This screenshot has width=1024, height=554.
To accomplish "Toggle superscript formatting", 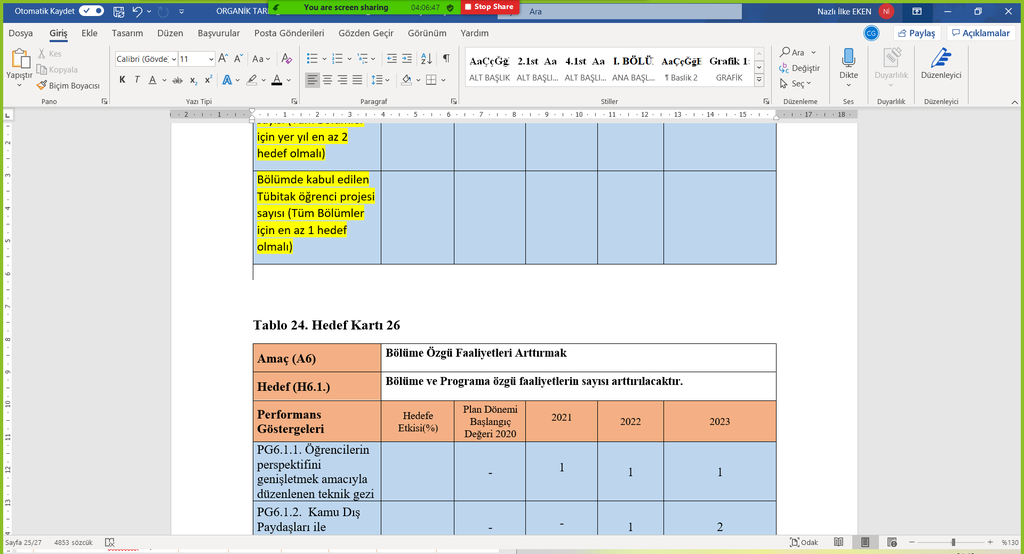I will click(208, 80).
